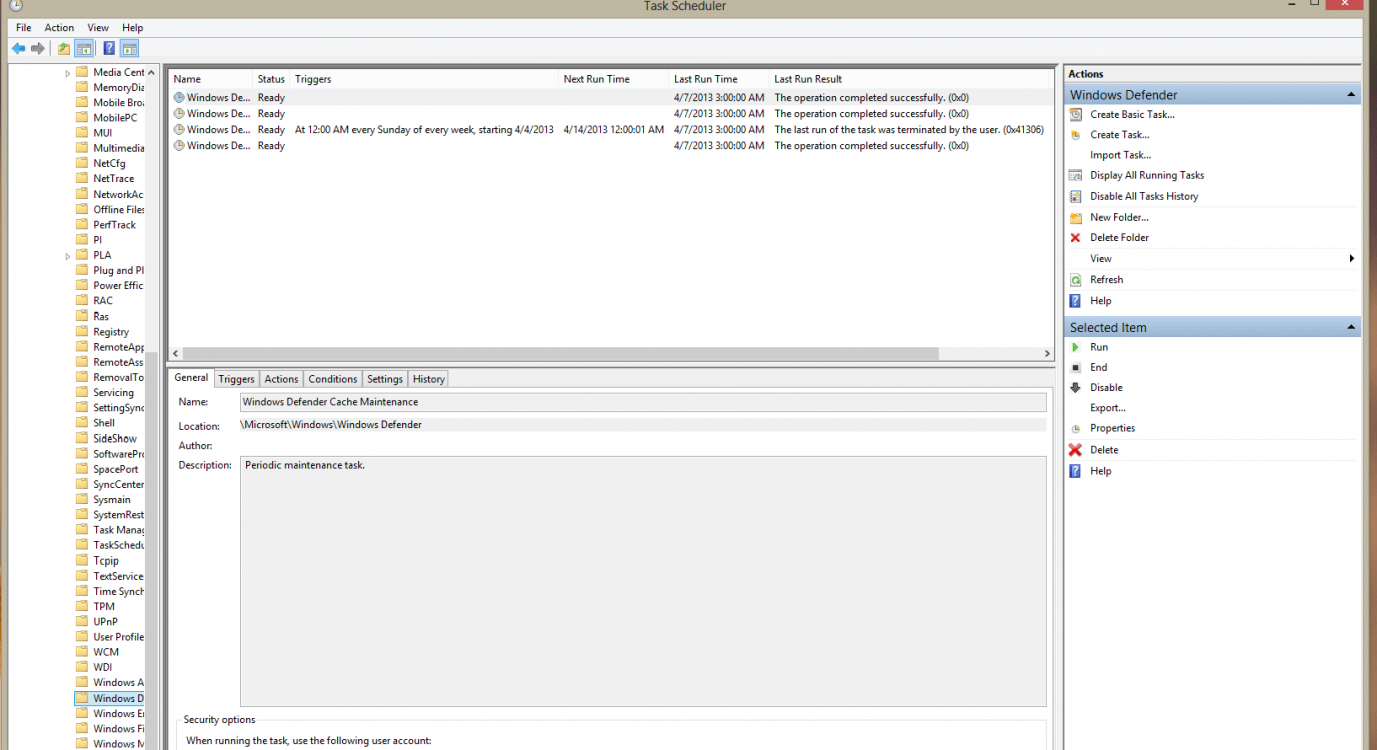Click the task Name field
Image resolution: width=1377 pixels, height=750 pixels.
pyautogui.click(x=643, y=402)
